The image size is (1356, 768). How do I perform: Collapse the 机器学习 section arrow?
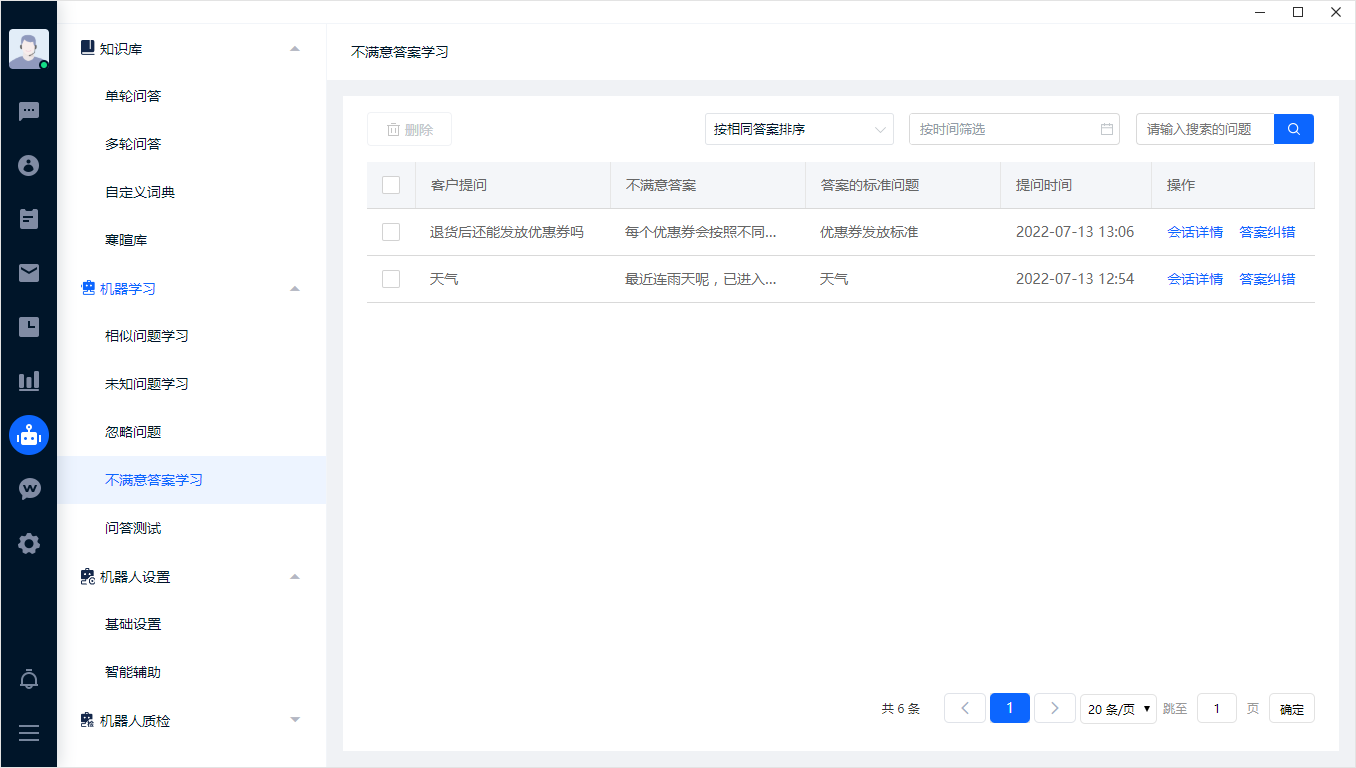click(295, 288)
